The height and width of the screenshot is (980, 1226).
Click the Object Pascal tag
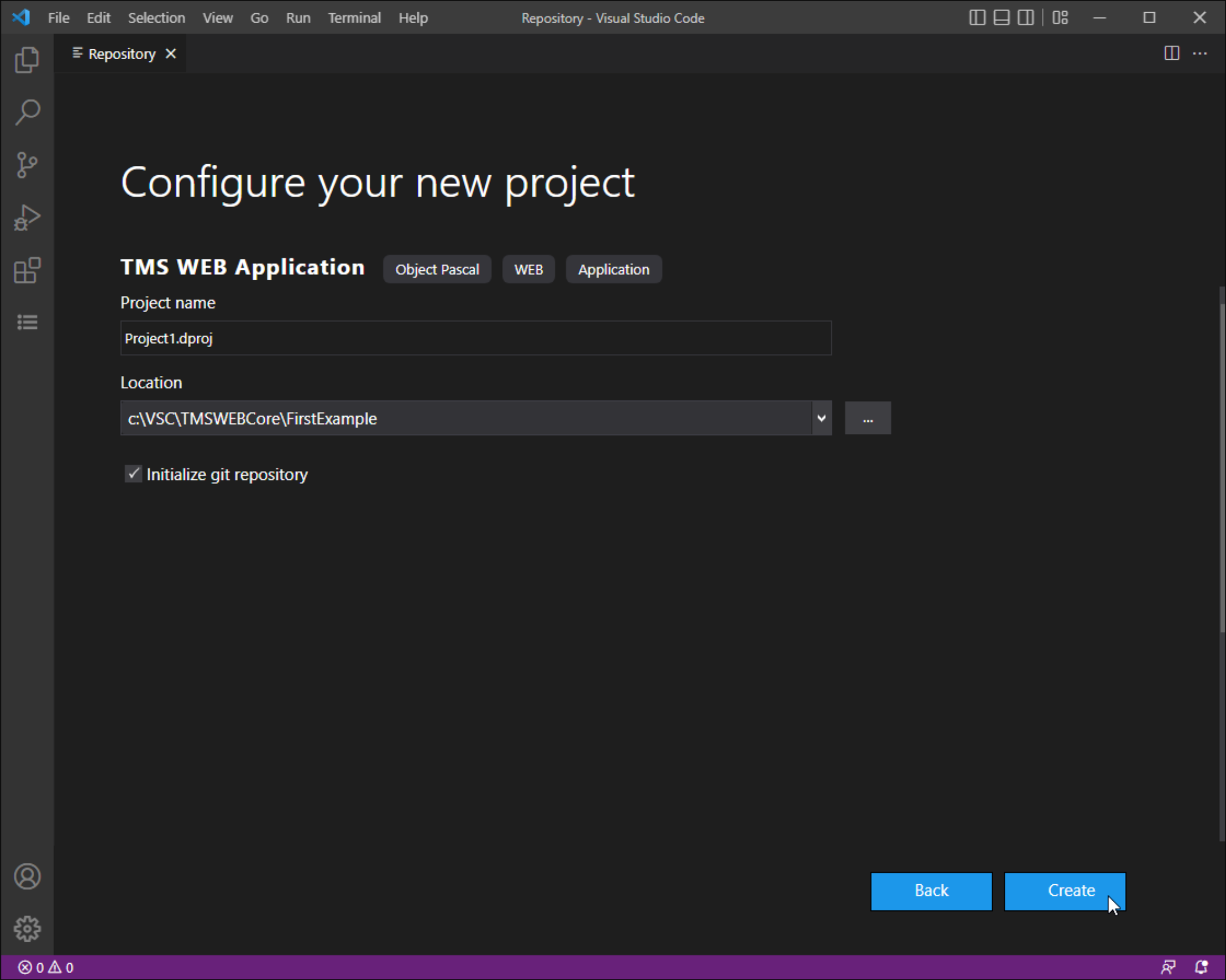437,269
